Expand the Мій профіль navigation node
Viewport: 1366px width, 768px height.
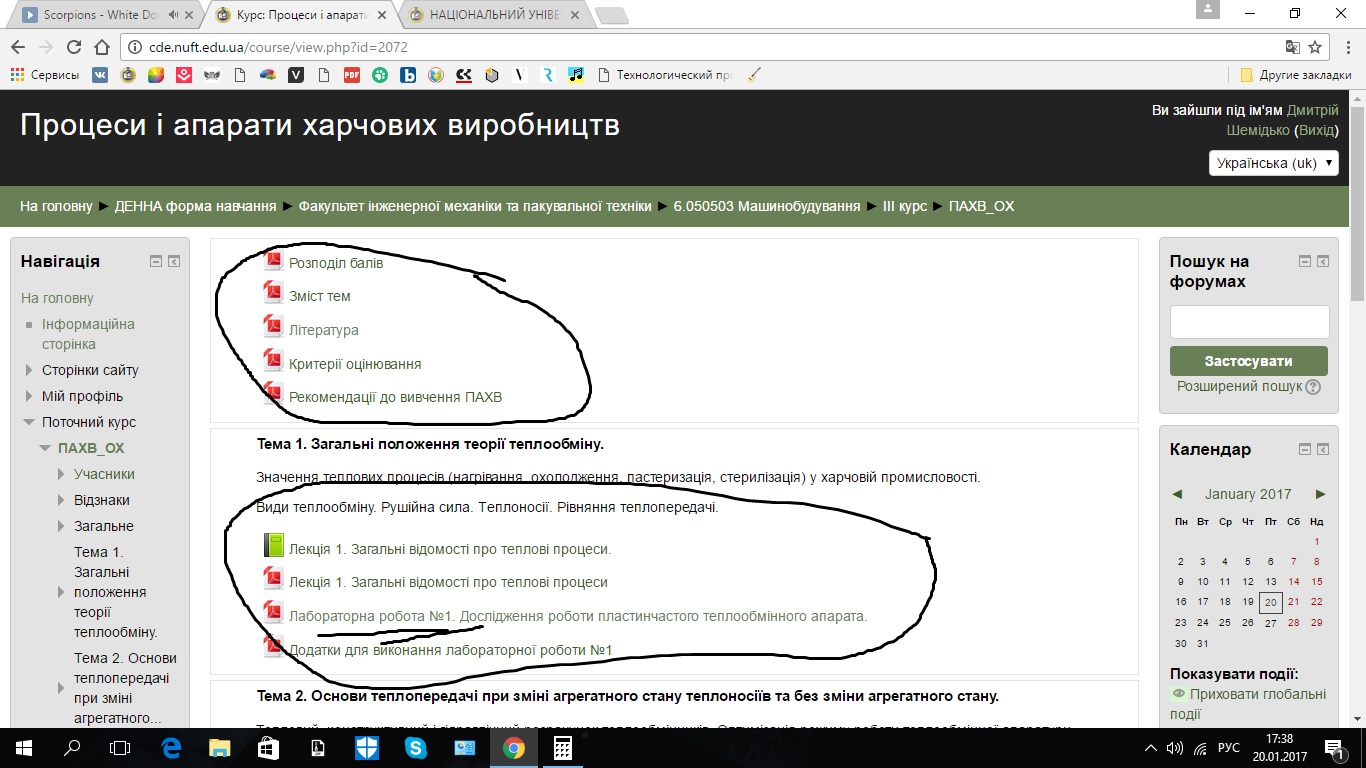[x=30, y=396]
